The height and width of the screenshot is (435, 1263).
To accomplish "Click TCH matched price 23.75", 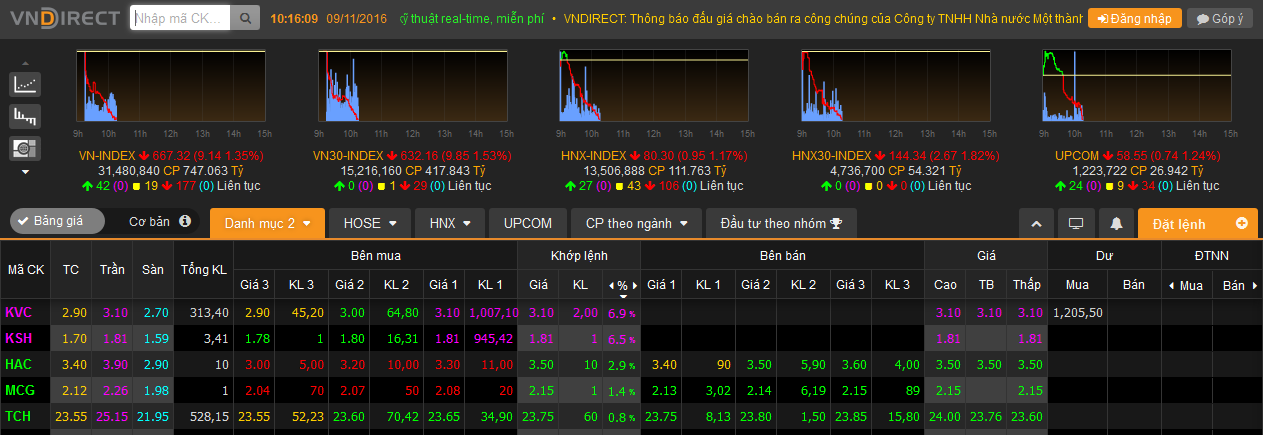I will coord(538,416).
